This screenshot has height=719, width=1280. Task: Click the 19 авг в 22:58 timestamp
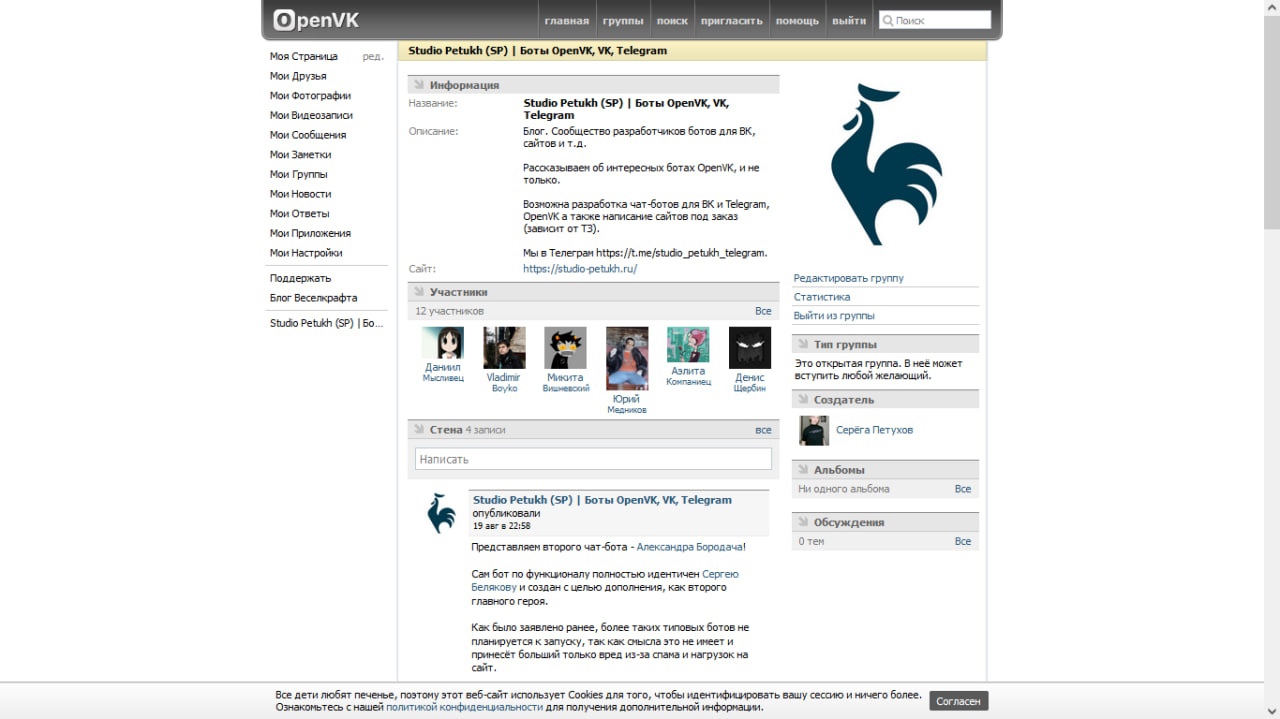coord(501,526)
